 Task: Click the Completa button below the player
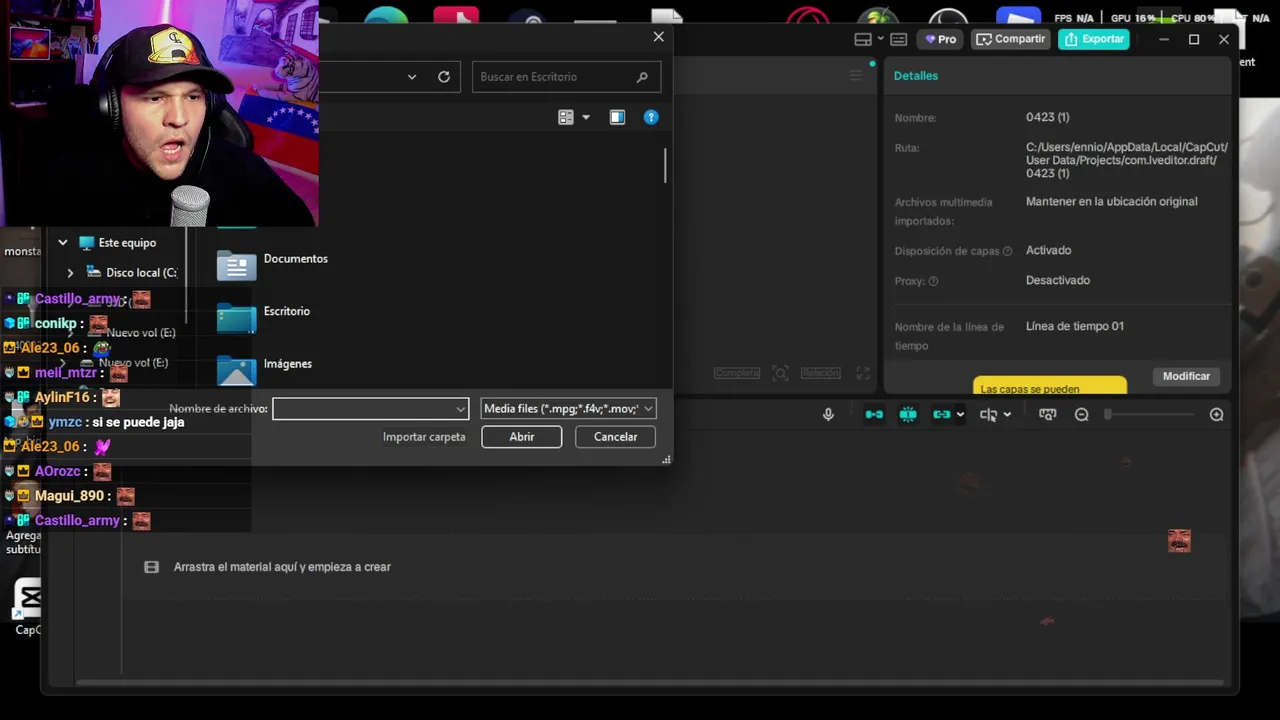(x=736, y=373)
